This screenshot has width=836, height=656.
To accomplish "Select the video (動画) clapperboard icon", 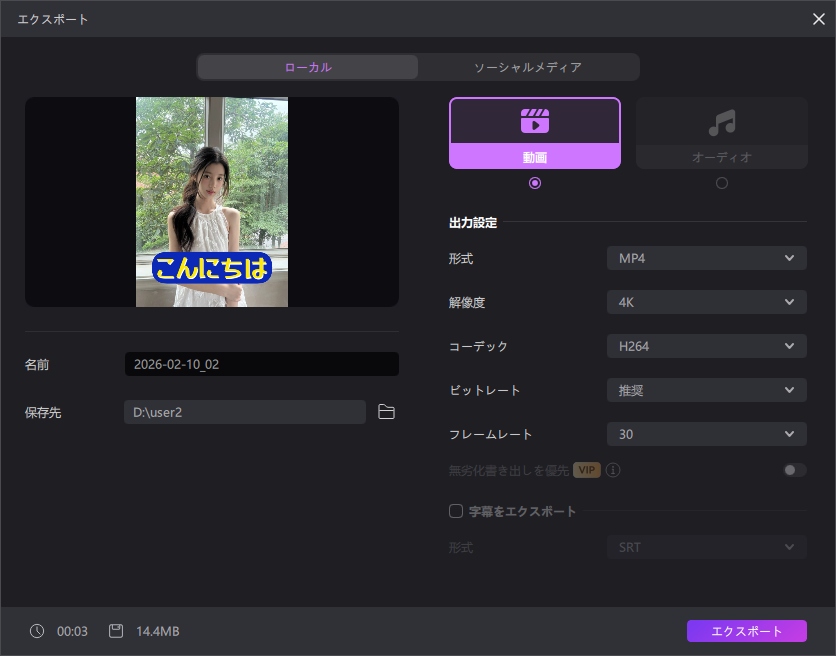I will [535, 121].
